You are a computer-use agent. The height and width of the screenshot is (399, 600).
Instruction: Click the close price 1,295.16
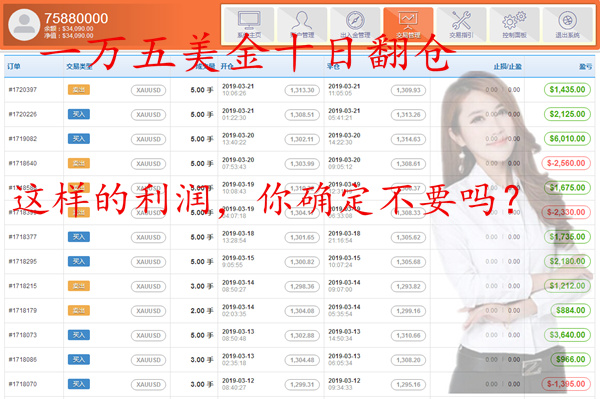pos(408,384)
